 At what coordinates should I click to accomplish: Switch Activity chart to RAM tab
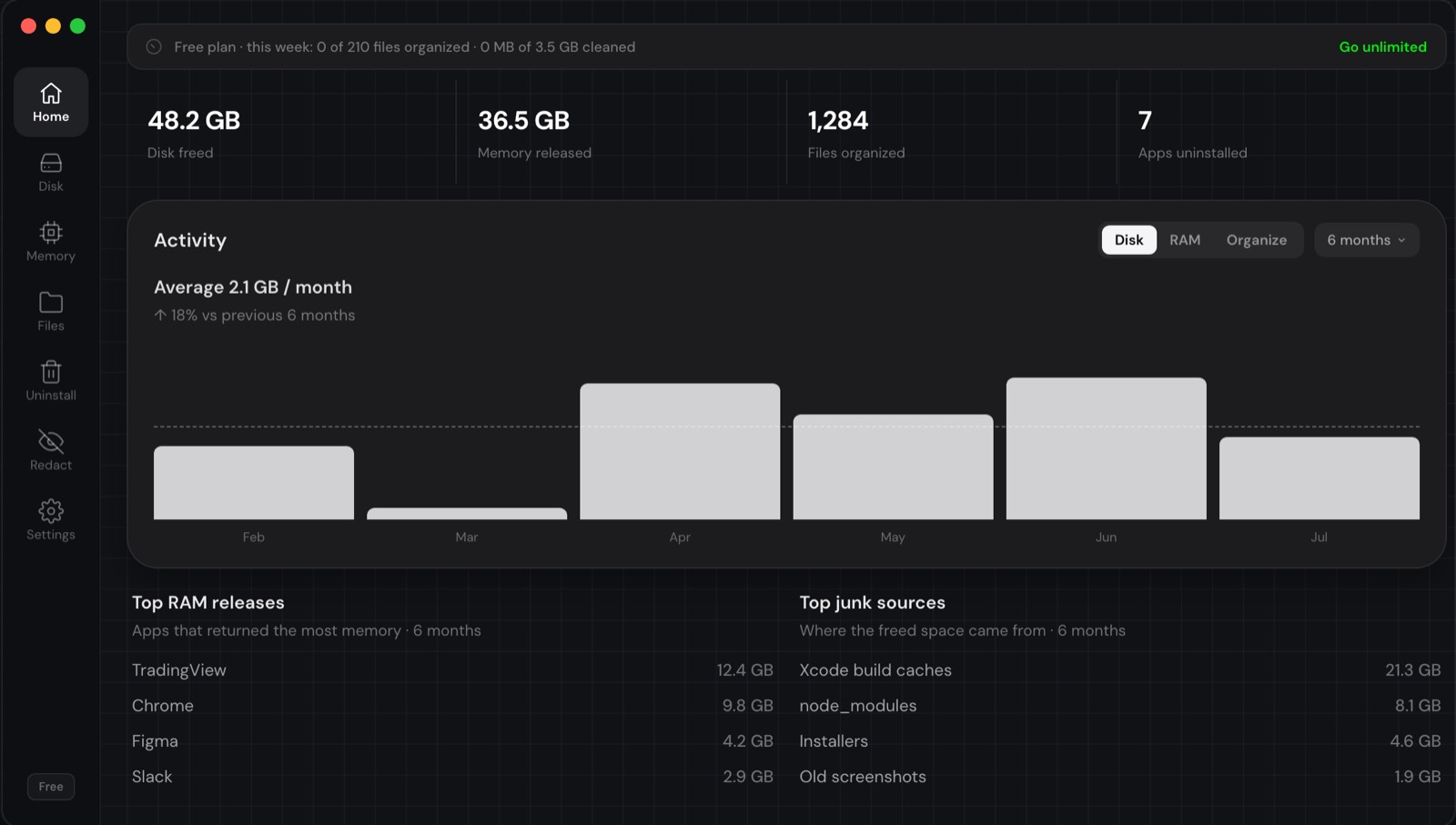(x=1185, y=240)
